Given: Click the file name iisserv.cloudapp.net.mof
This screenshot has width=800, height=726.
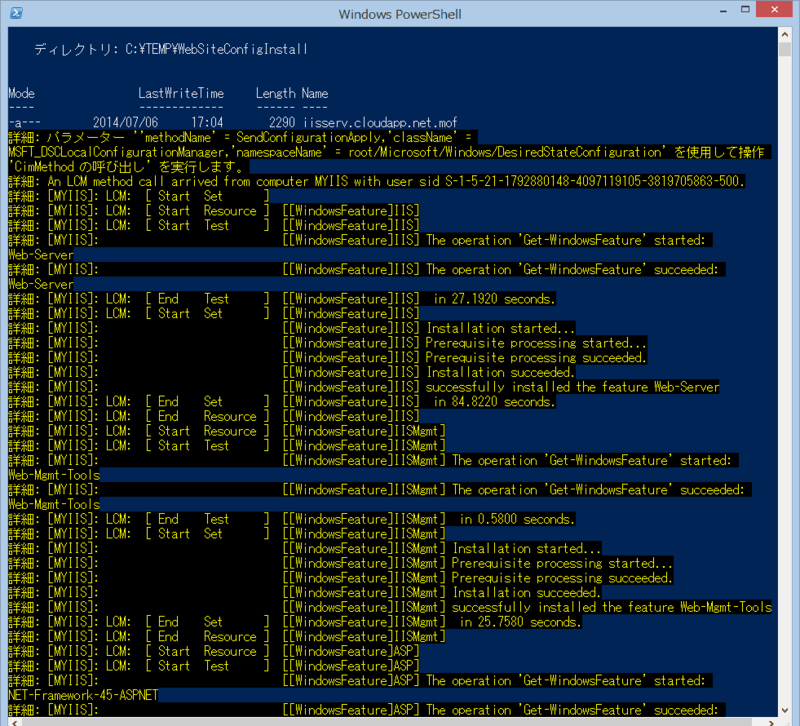Looking at the screenshot, I should tap(380, 122).
